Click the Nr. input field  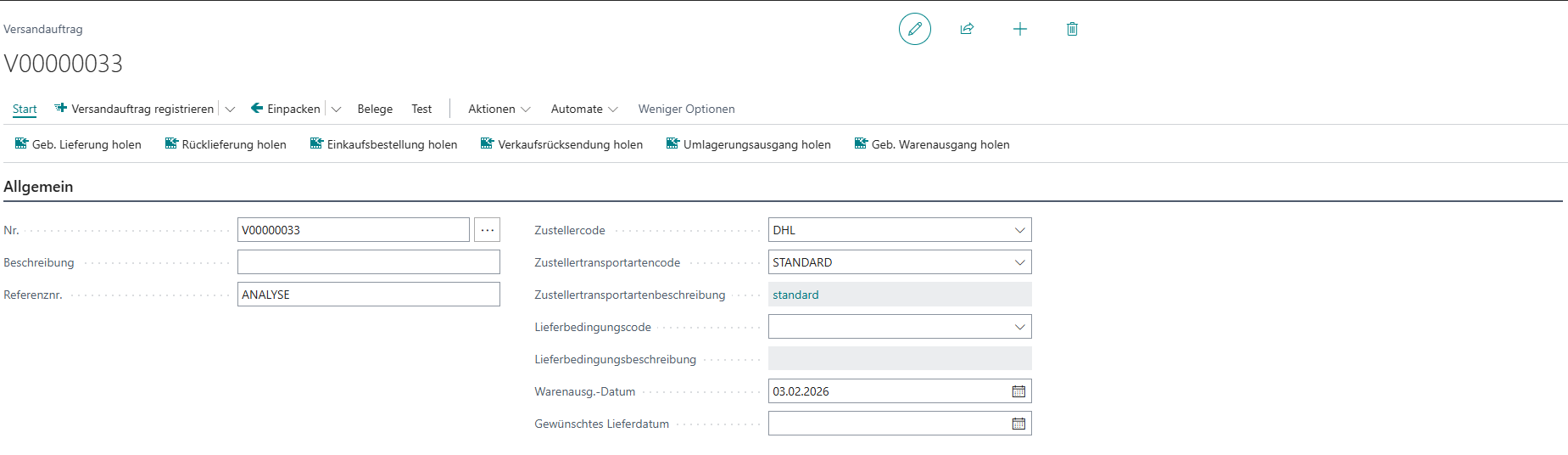click(354, 230)
